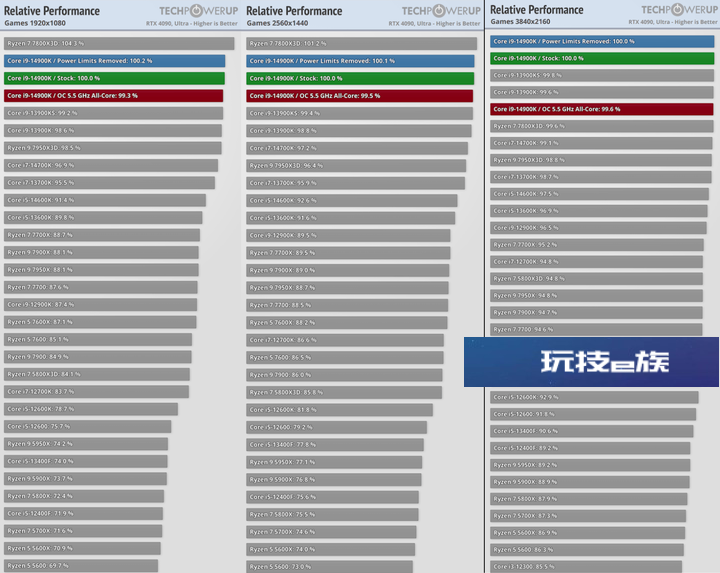Click the 'Ryzen 7 7800X3D: 104.3 %' bar
This screenshot has height=573, width=720.
(119, 44)
